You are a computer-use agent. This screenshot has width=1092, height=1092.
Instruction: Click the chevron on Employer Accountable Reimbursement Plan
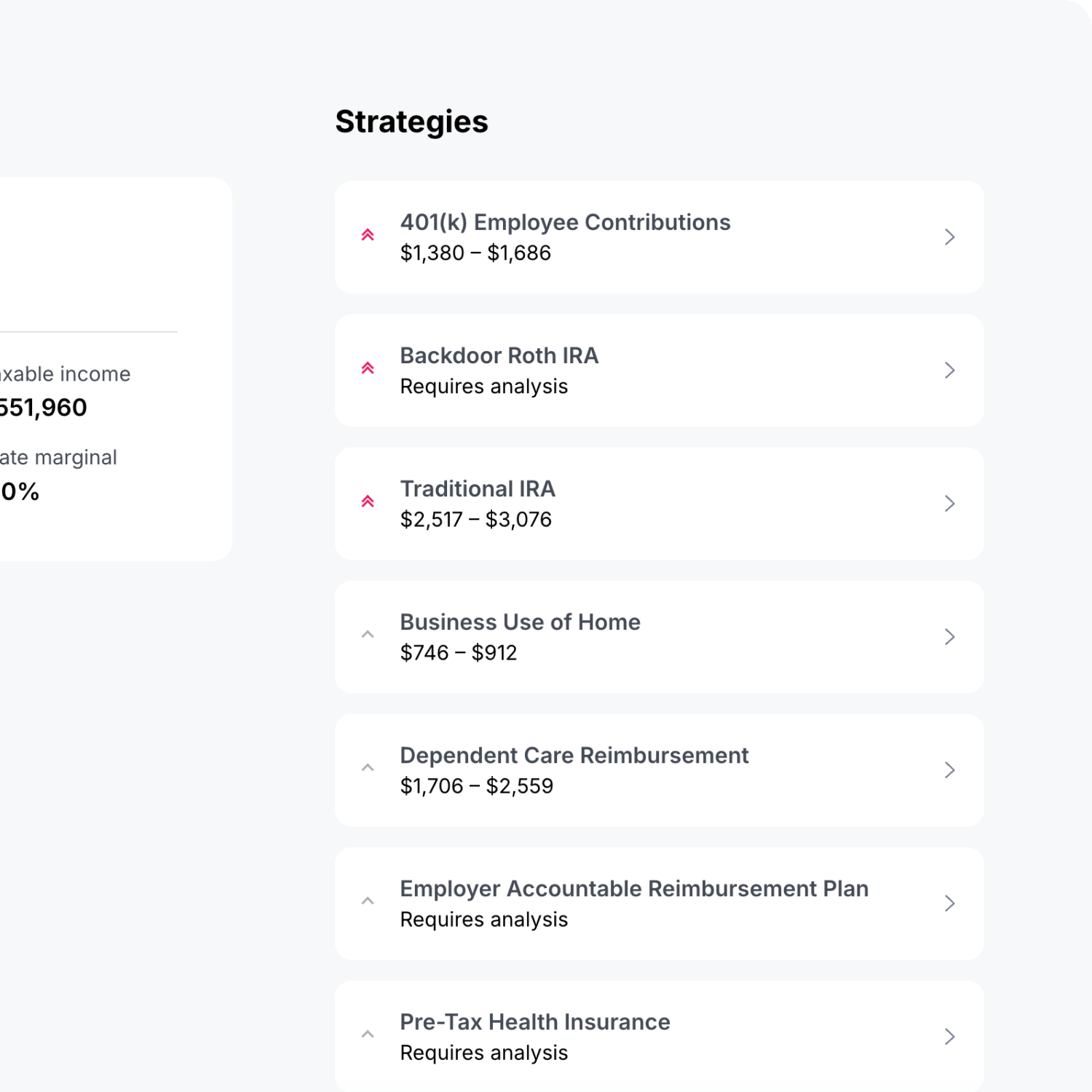pyautogui.click(x=949, y=903)
